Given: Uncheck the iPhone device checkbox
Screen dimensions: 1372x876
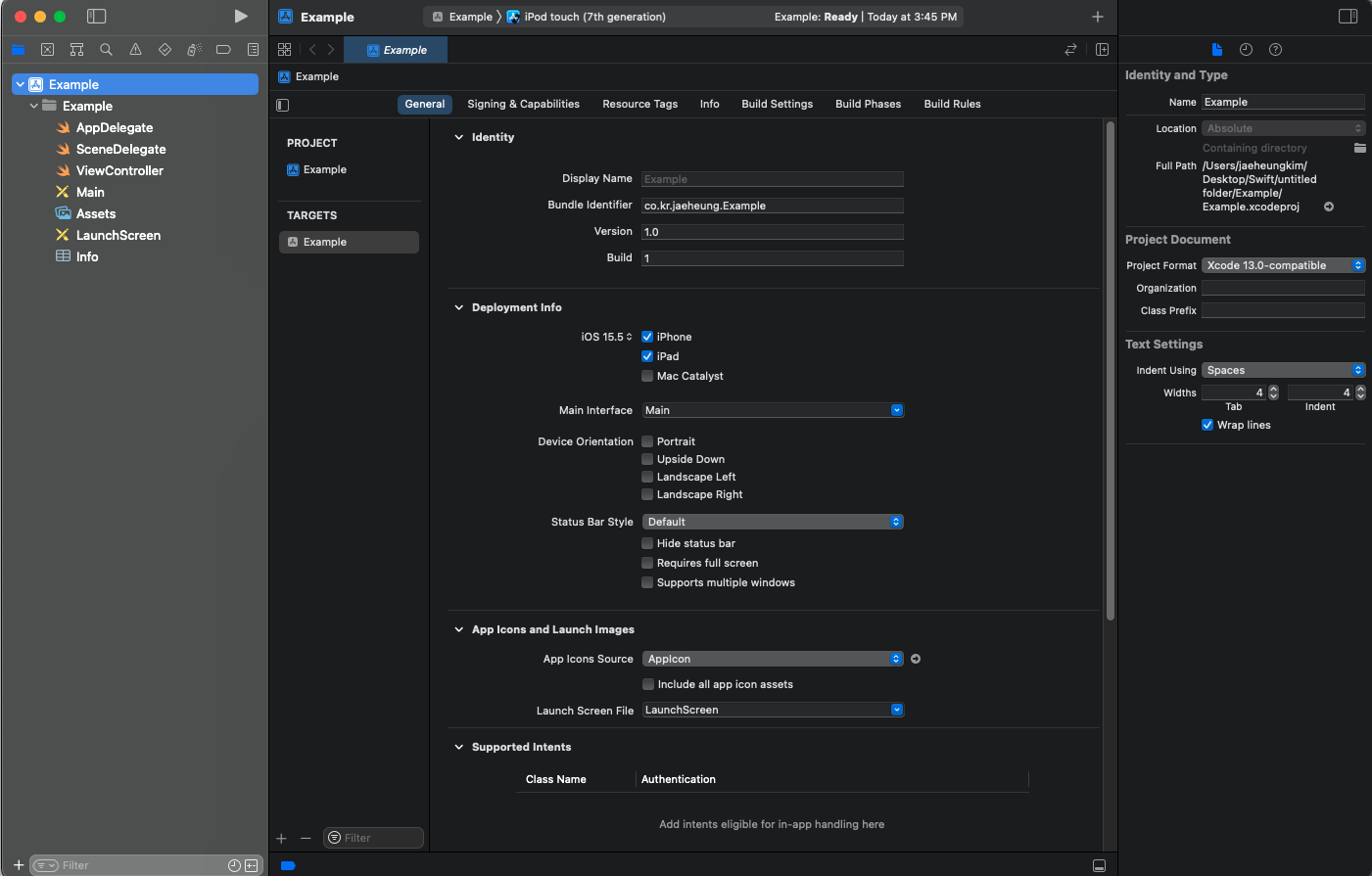Looking at the screenshot, I should [647, 337].
